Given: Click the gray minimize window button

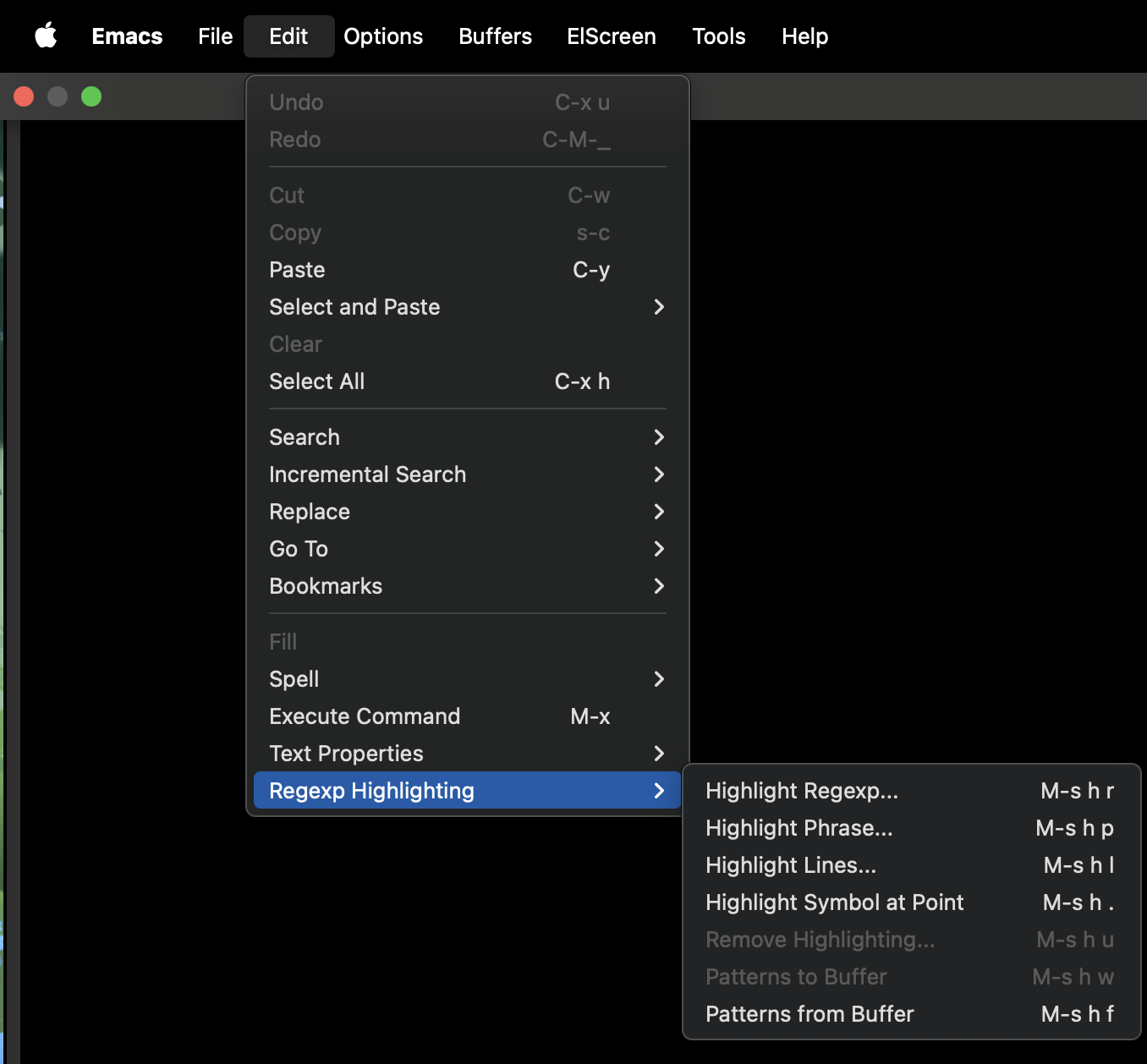Looking at the screenshot, I should point(58,96).
